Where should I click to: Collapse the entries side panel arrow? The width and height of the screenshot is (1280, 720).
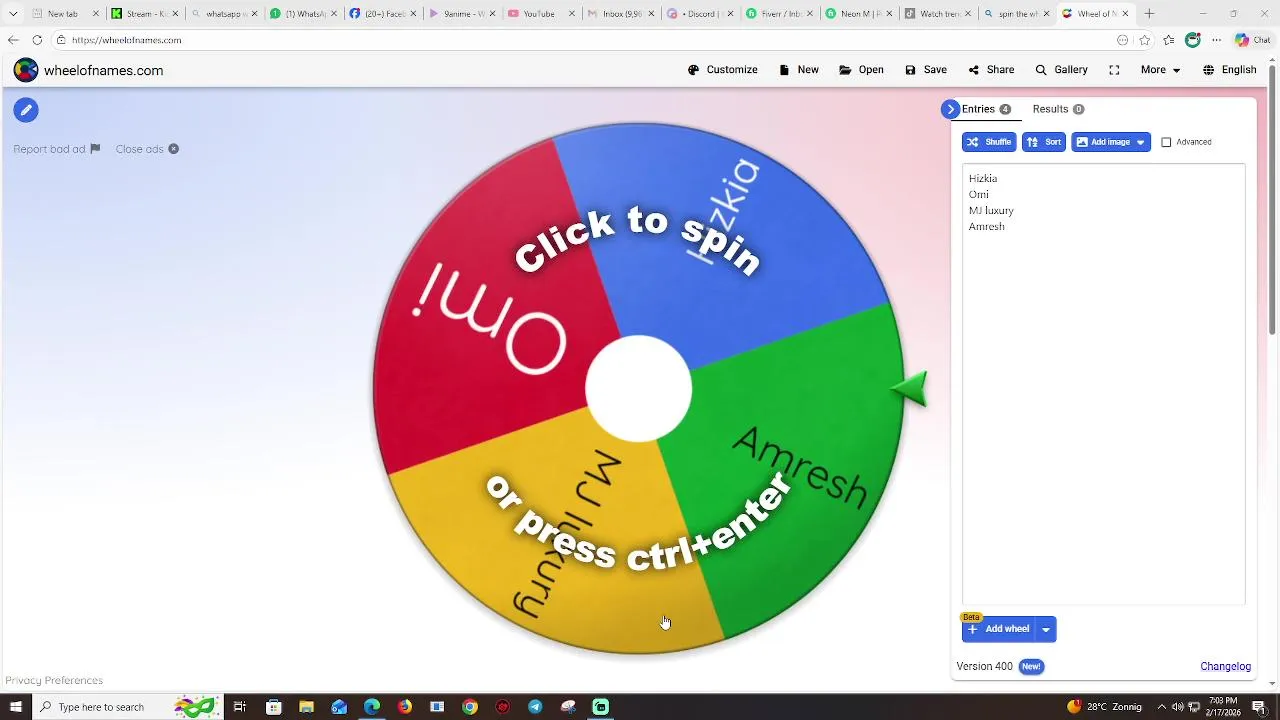pos(950,109)
